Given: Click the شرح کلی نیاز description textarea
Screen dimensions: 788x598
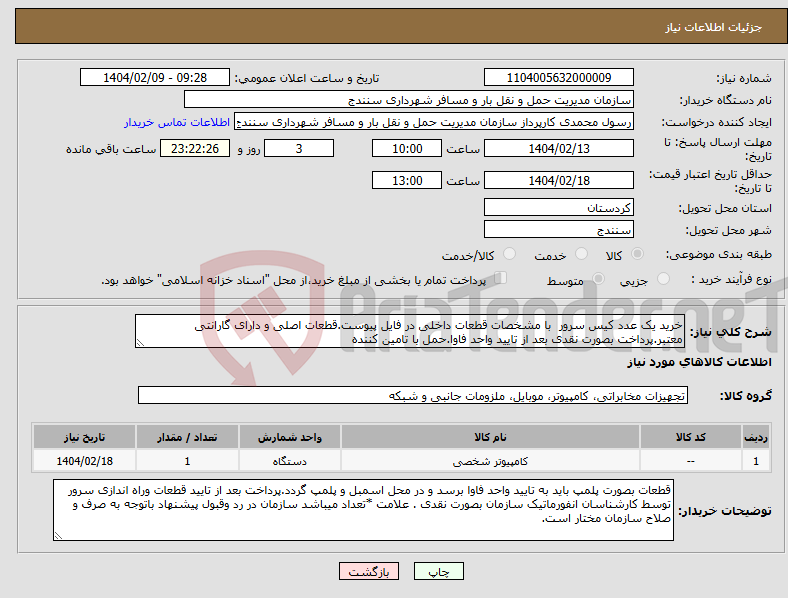Looking at the screenshot, I should 409,331.
